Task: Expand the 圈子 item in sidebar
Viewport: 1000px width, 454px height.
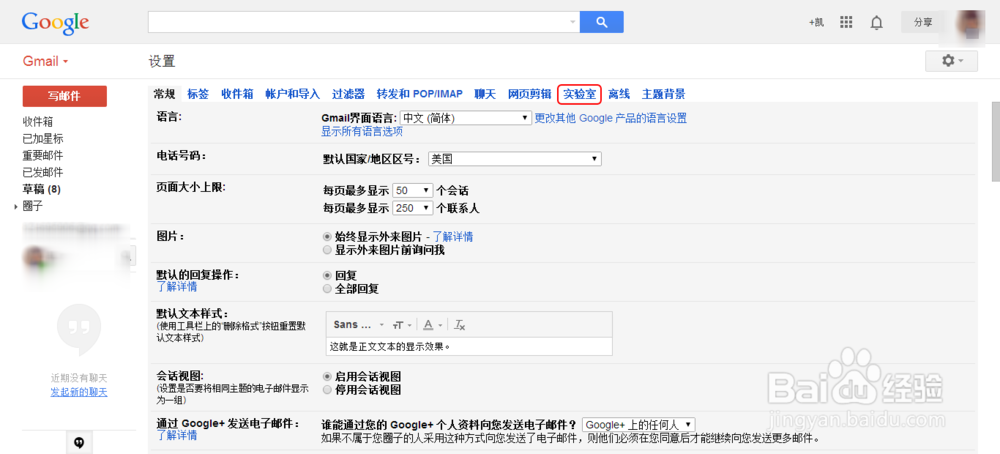Action: (15, 207)
